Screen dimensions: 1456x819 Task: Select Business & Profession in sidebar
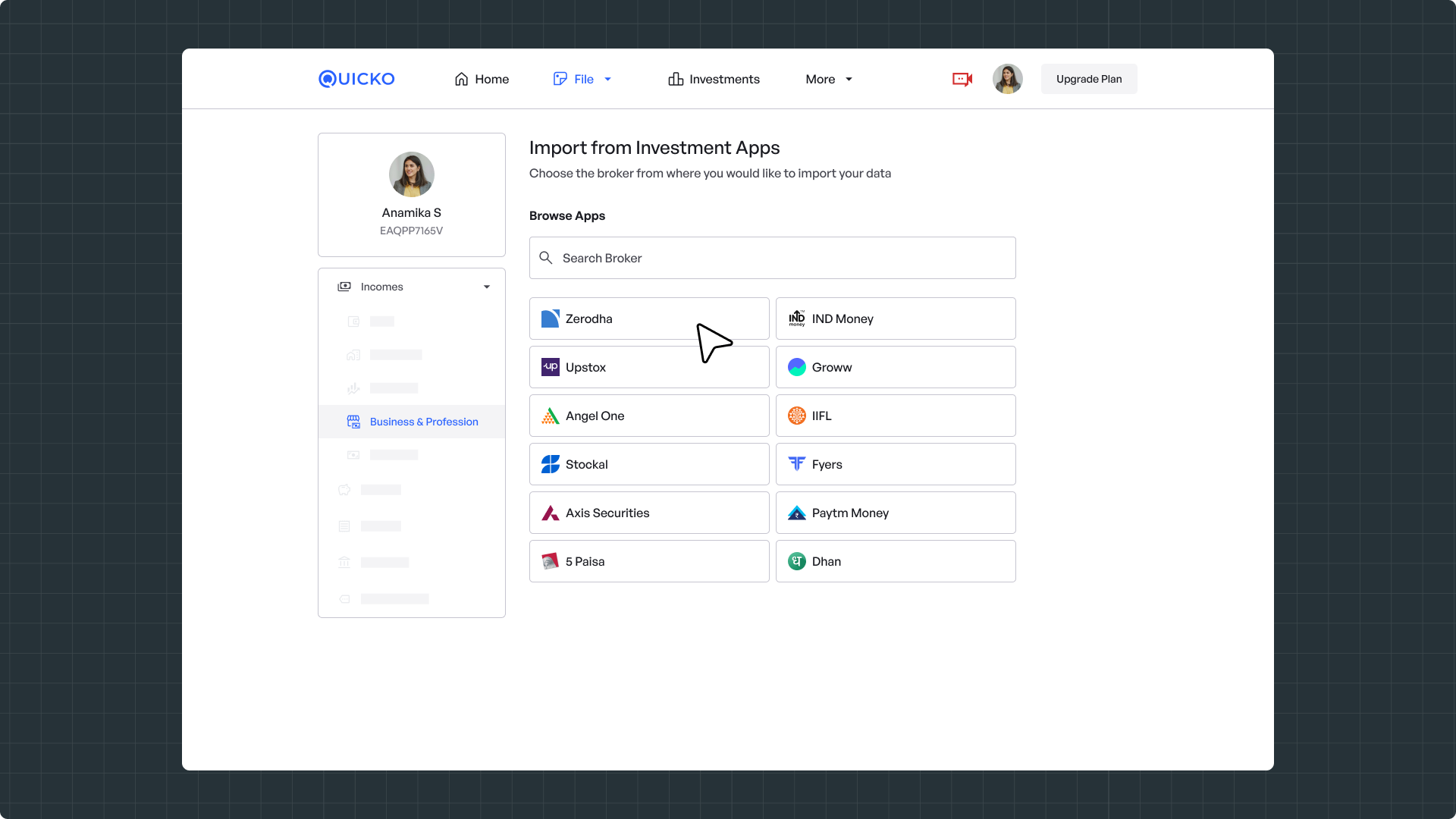coord(412,422)
